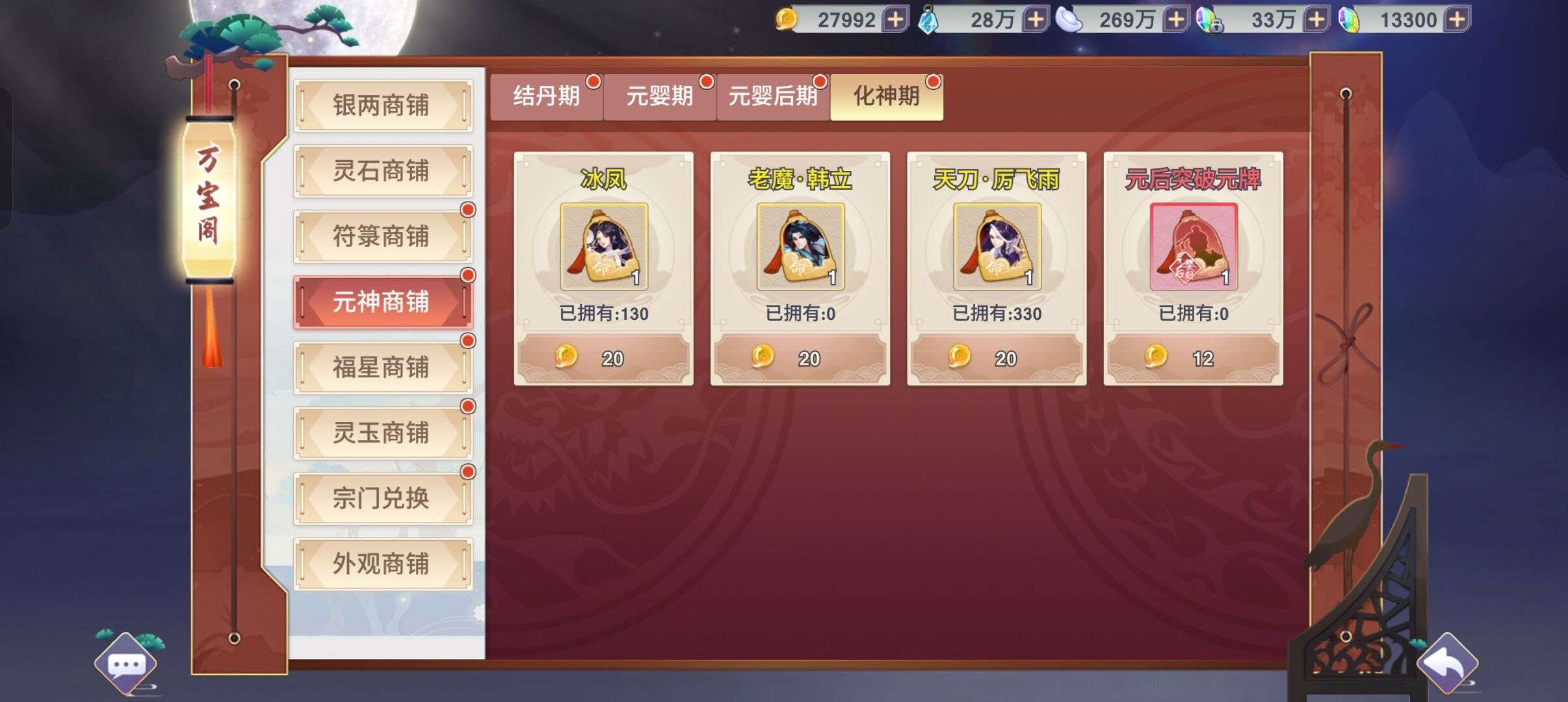Image resolution: width=1568 pixels, height=702 pixels.
Task: Tap plus icon next to 33万 crystals
Action: [x=1316, y=19]
